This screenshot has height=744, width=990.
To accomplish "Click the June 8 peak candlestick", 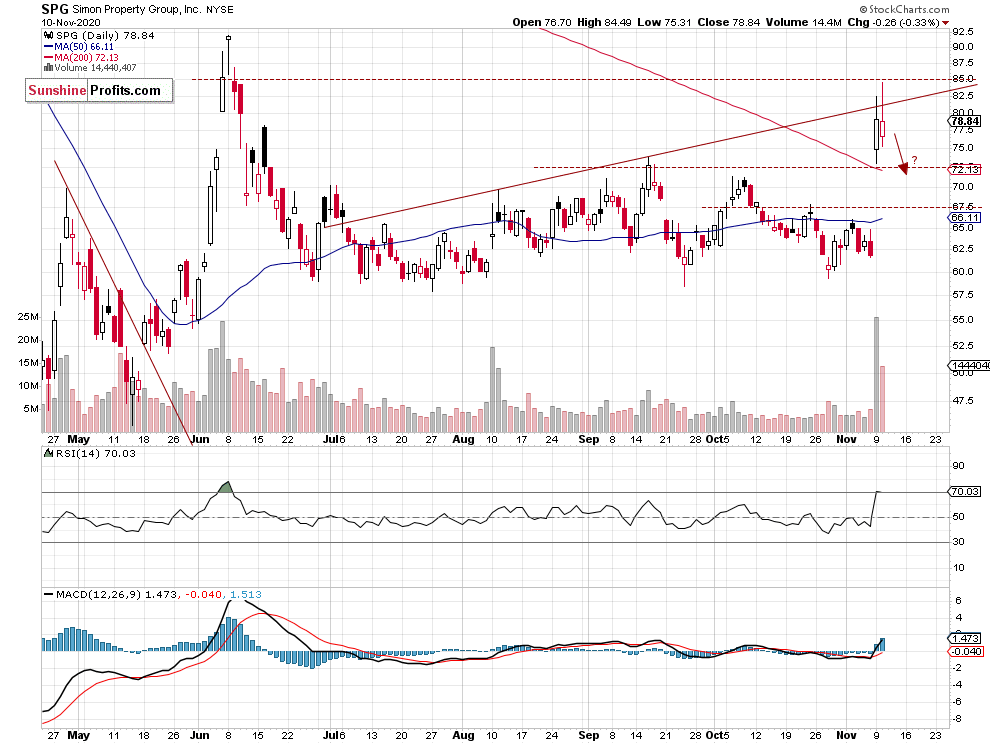I will tap(228, 57).
